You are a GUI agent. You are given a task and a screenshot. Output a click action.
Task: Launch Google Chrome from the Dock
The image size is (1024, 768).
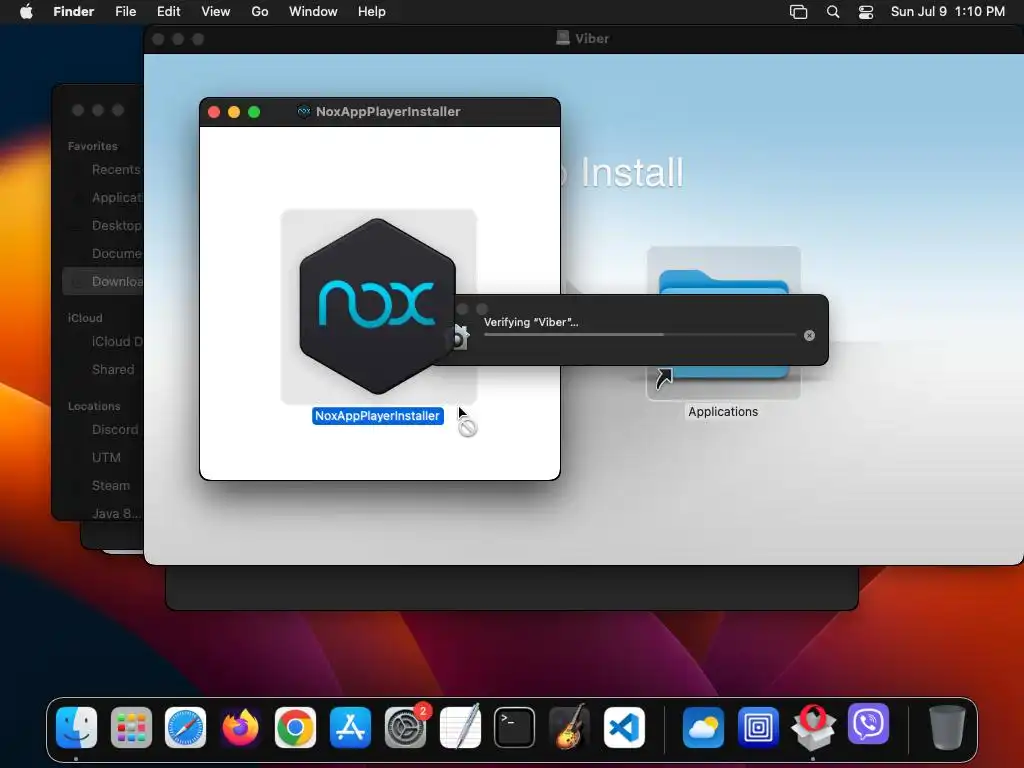click(x=295, y=728)
